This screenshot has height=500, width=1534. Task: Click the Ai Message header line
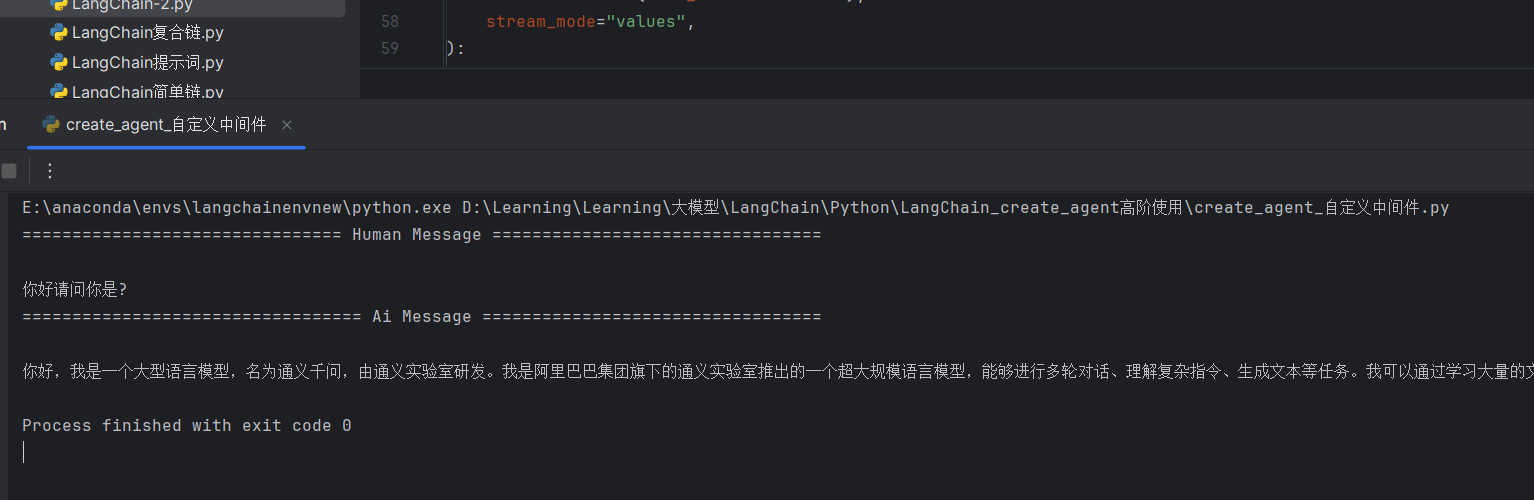421,317
